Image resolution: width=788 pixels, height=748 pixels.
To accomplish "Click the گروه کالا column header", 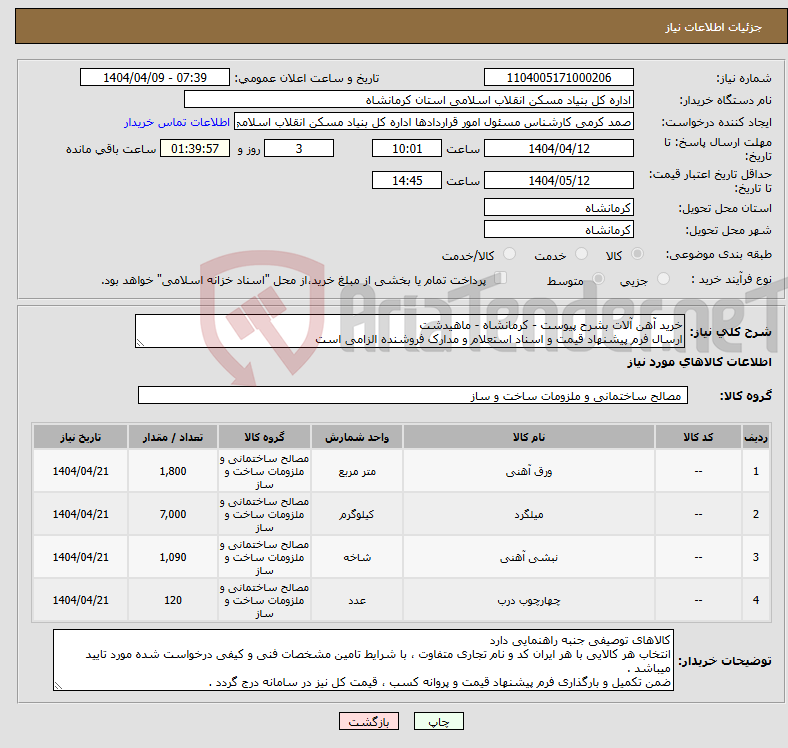I will click(x=264, y=437).
